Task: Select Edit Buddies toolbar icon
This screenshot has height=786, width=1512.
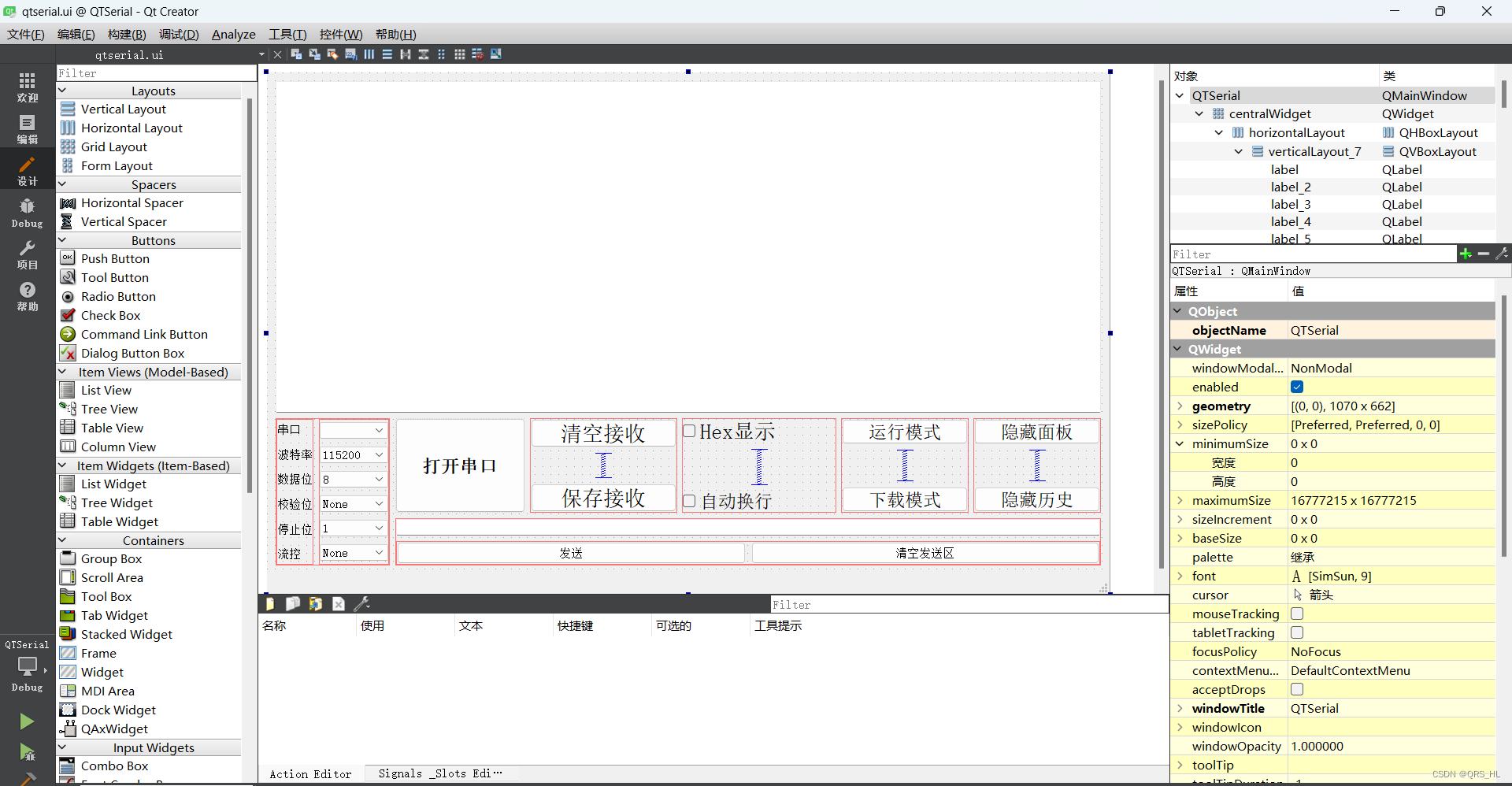Action: click(332, 54)
